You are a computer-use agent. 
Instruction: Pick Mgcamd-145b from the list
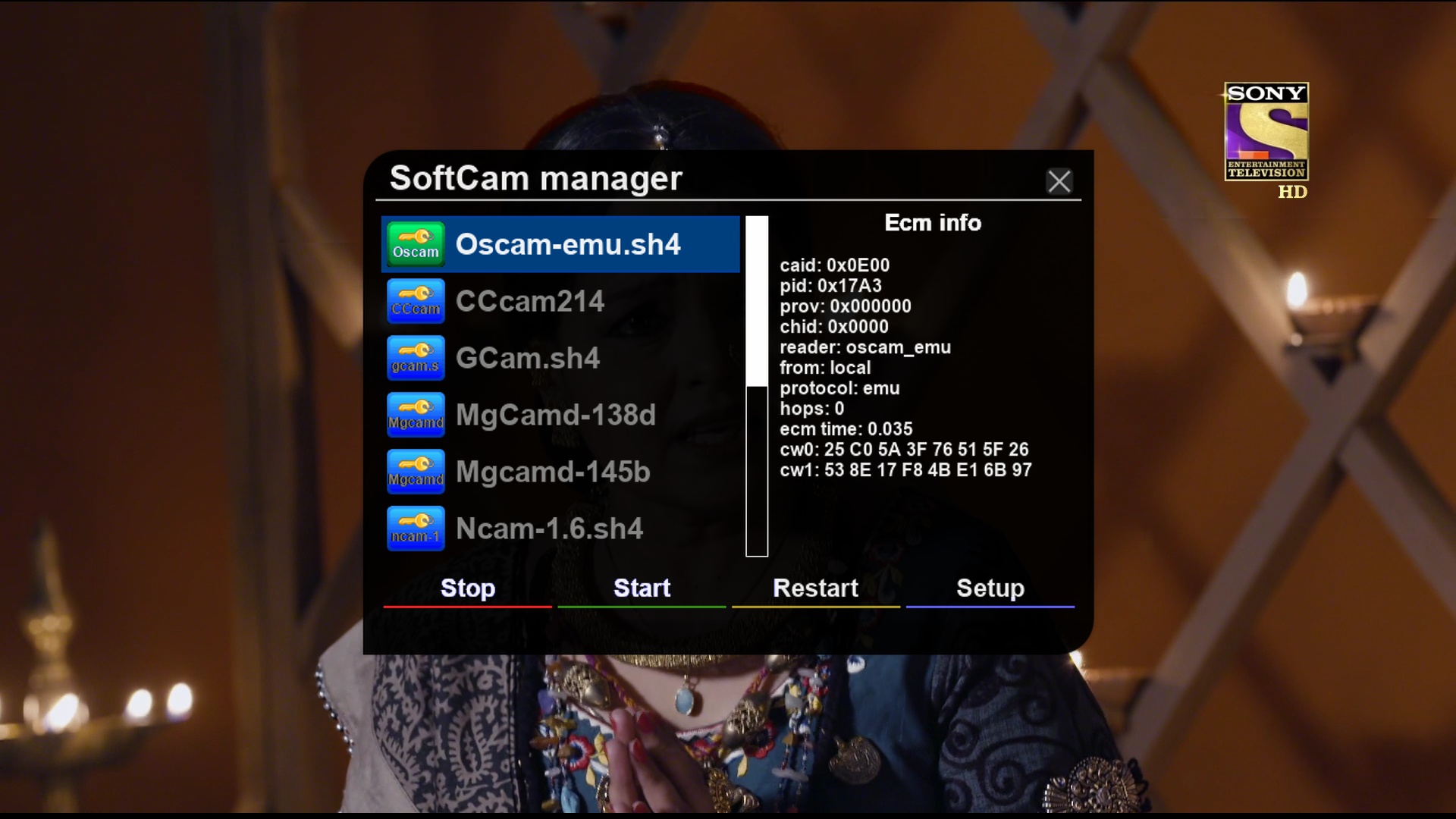tap(553, 472)
